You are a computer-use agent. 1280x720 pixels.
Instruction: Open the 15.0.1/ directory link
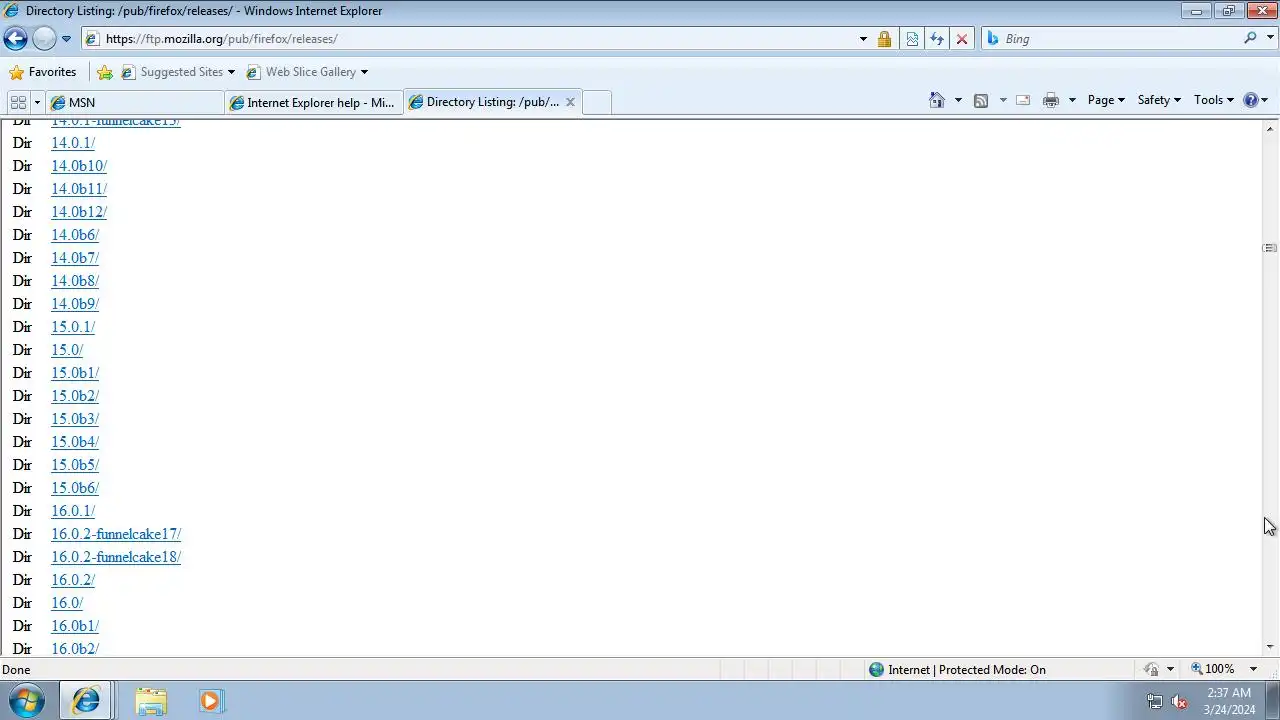pyautogui.click(x=73, y=327)
